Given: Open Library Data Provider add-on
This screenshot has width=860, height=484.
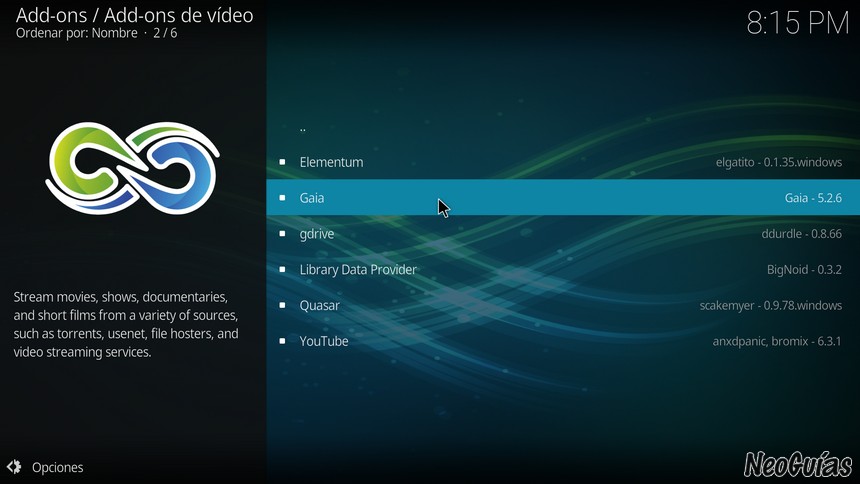Looking at the screenshot, I should [563, 269].
